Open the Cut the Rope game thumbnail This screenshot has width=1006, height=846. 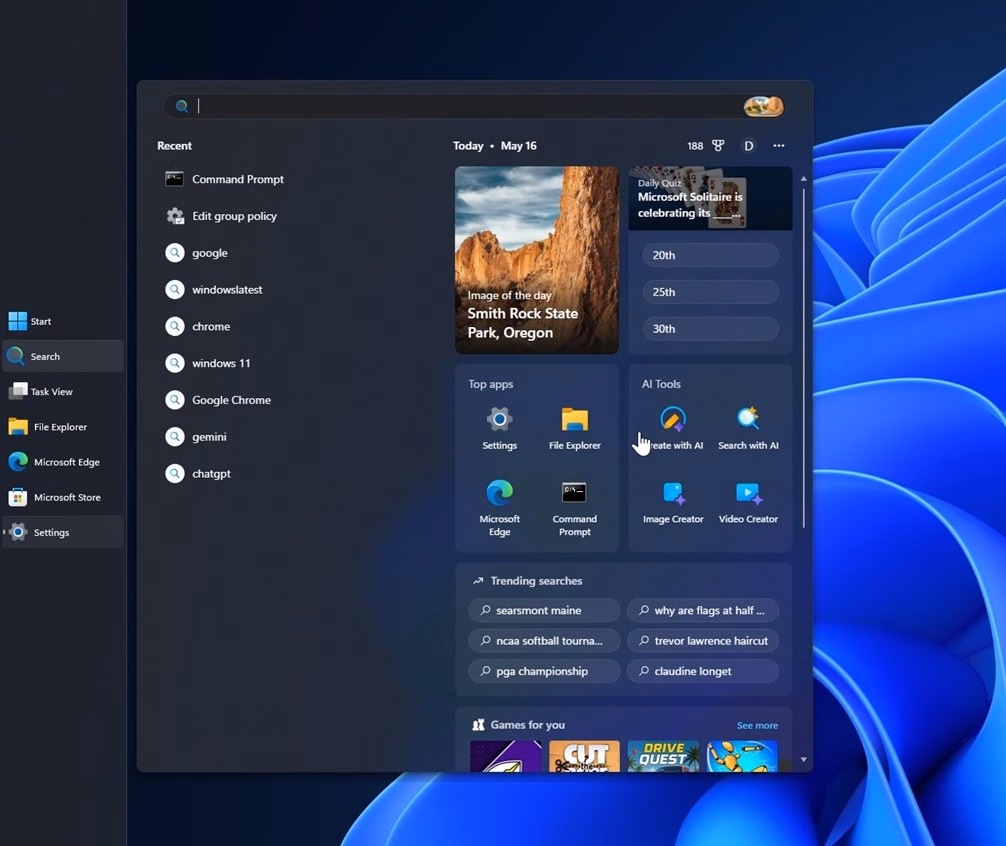tap(584, 756)
